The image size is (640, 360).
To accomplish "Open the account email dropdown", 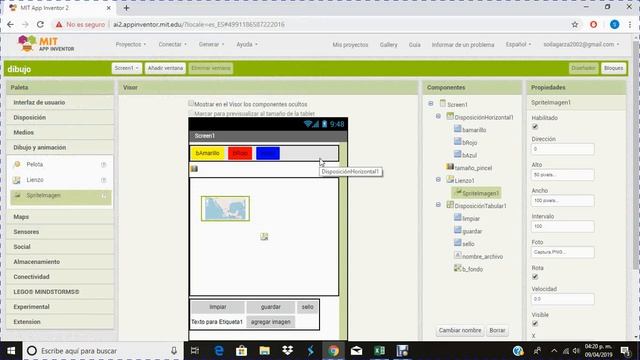I will click(581, 44).
